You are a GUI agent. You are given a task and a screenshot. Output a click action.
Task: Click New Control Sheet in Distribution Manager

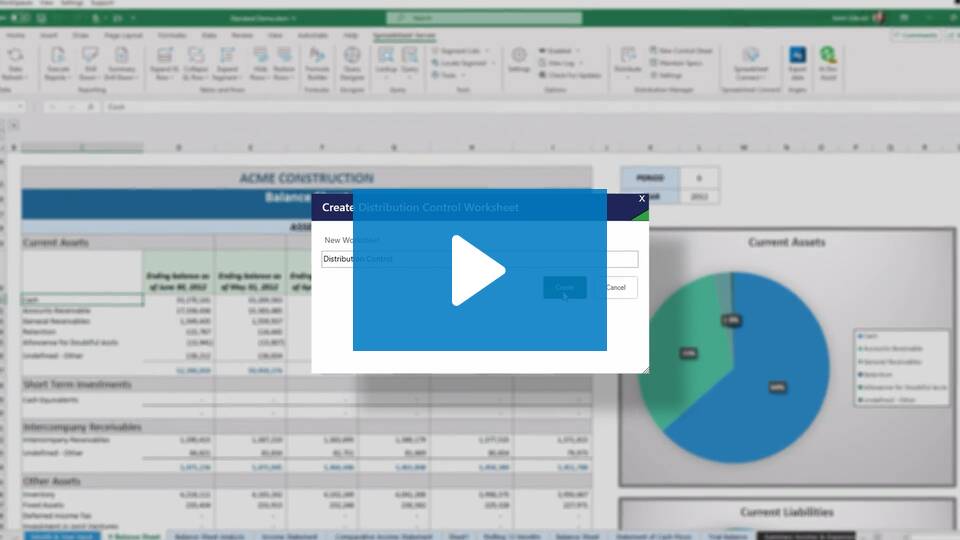tap(681, 50)
